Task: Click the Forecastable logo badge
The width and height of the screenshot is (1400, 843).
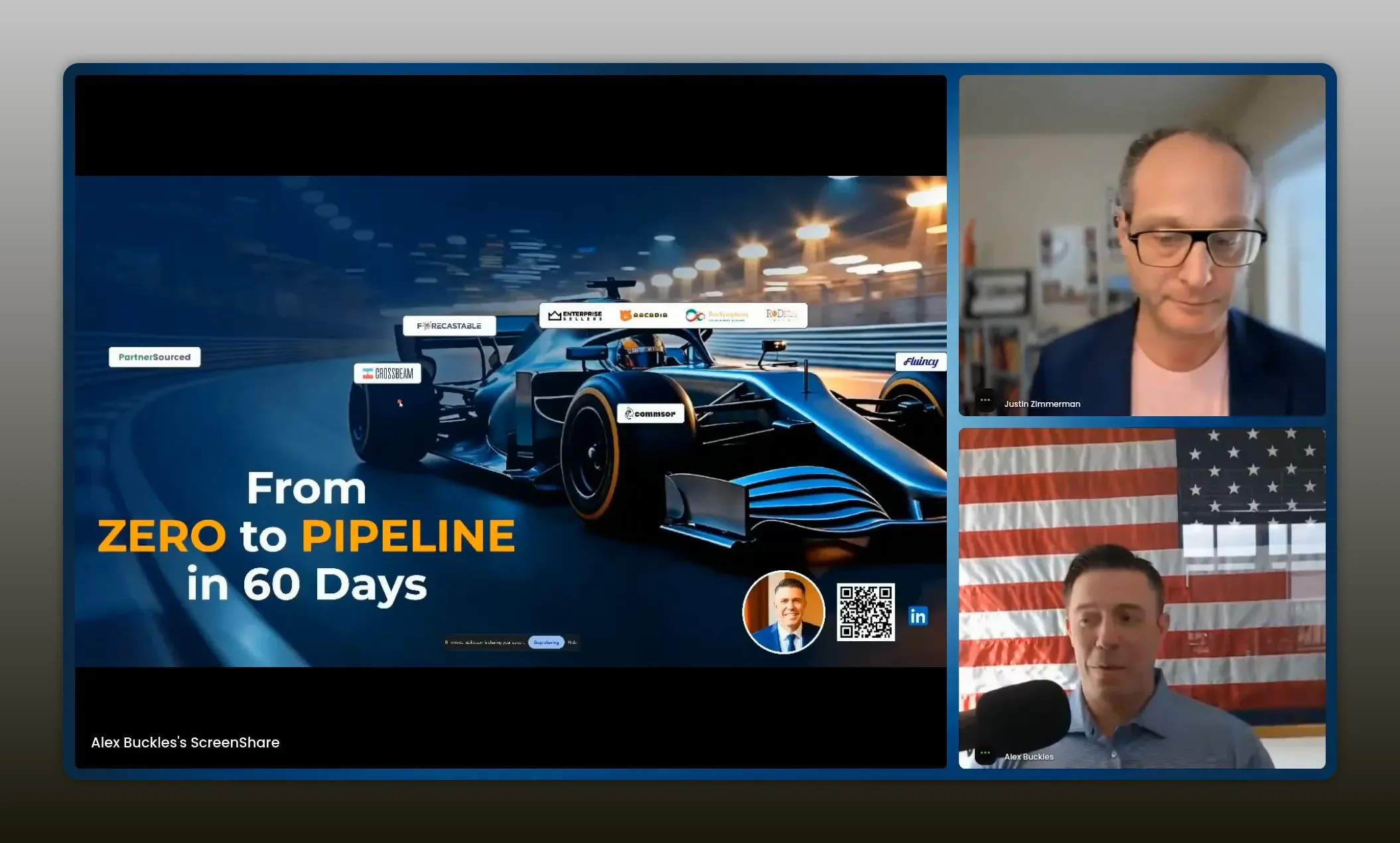Action: [x=449, y=326]
